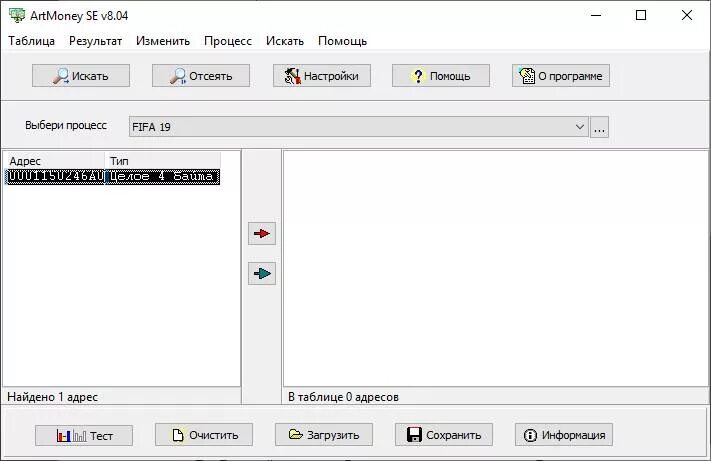The width and height of the screenshot is (711, 461).
Task: Select the found address row 00011502 in list
Action: tap(112, 176)
